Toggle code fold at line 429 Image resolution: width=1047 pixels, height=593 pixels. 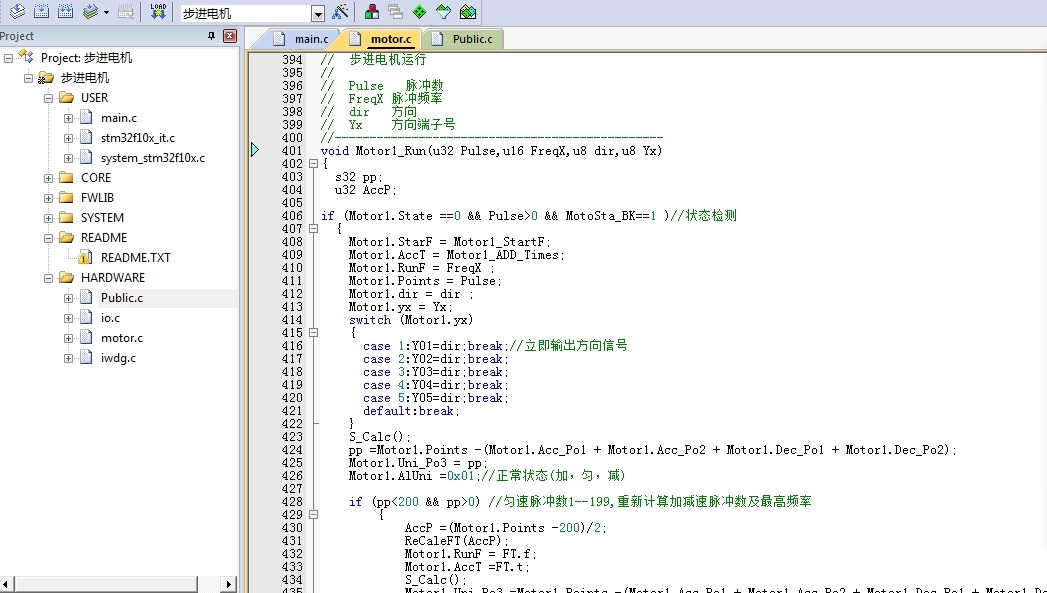(313, 514)
